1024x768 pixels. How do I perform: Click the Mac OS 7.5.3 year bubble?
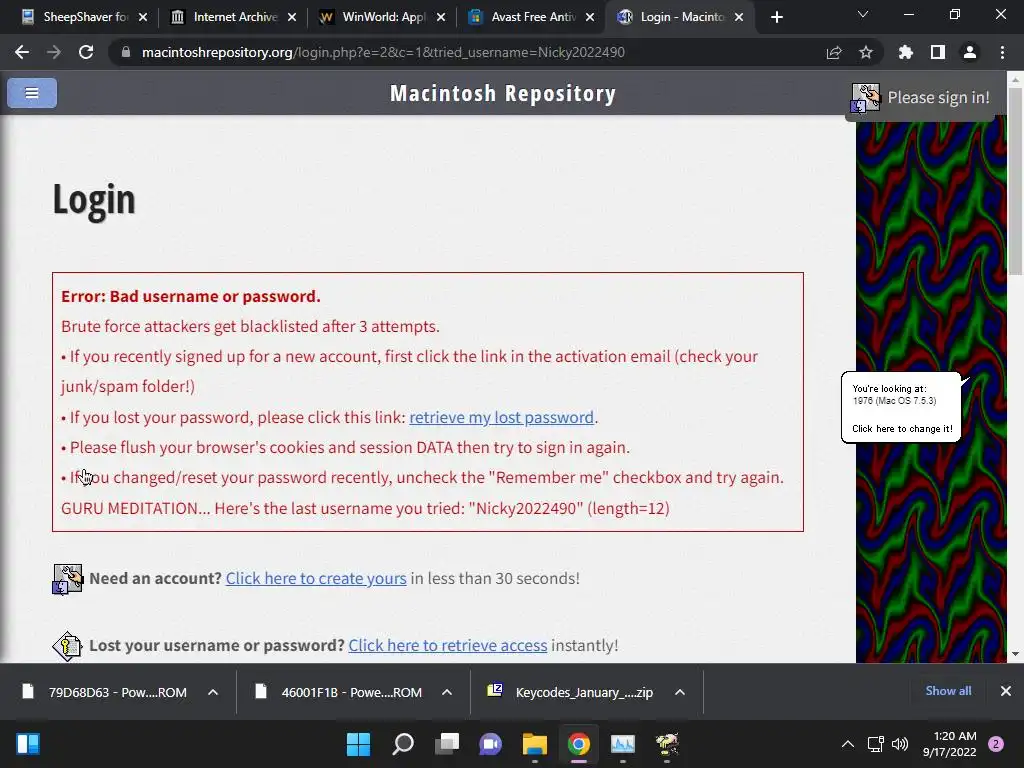(901, 408)
